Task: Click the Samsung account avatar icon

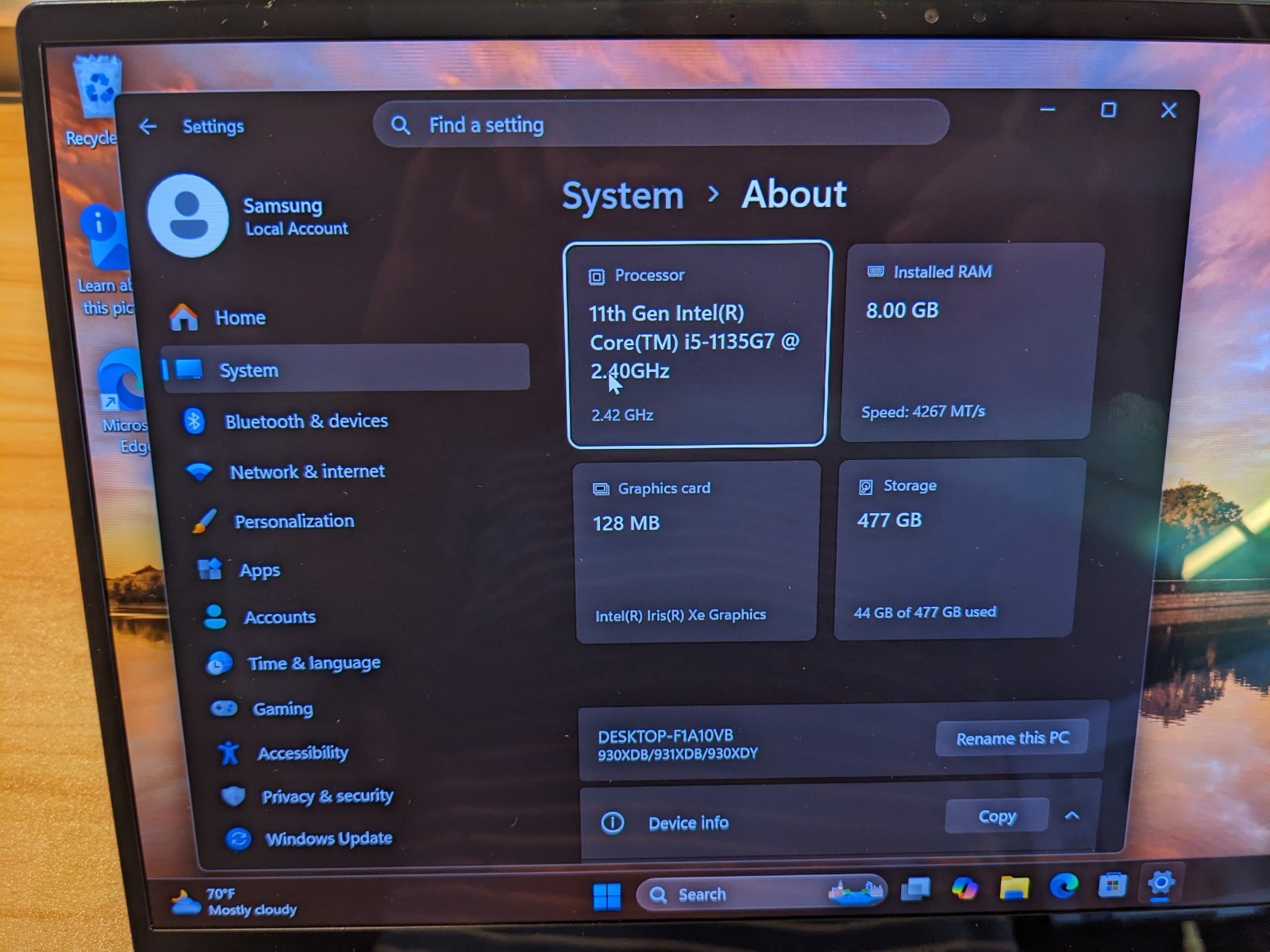Action: tap(188, 216)
